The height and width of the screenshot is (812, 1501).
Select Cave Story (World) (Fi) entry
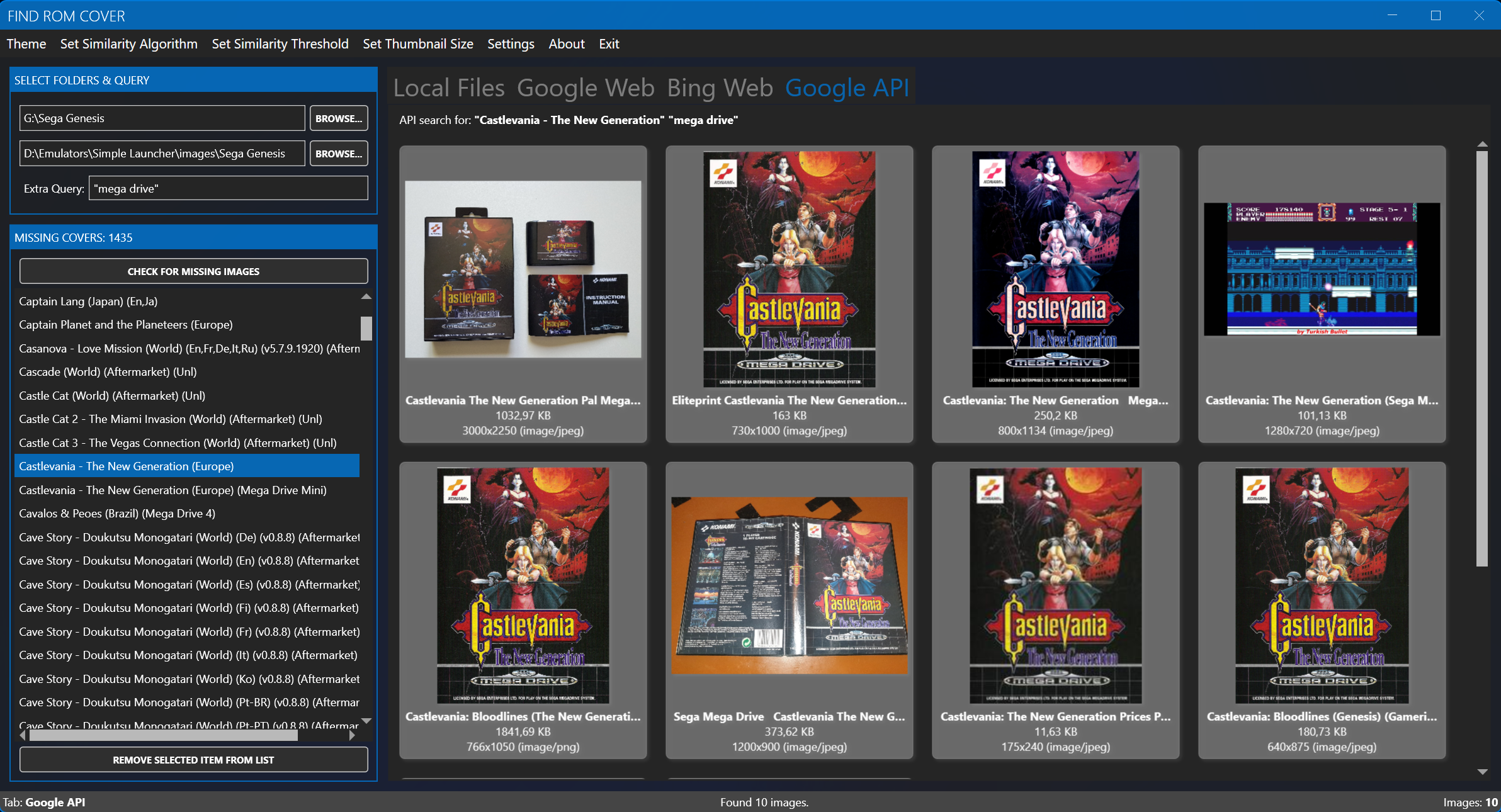pos(187,608)
